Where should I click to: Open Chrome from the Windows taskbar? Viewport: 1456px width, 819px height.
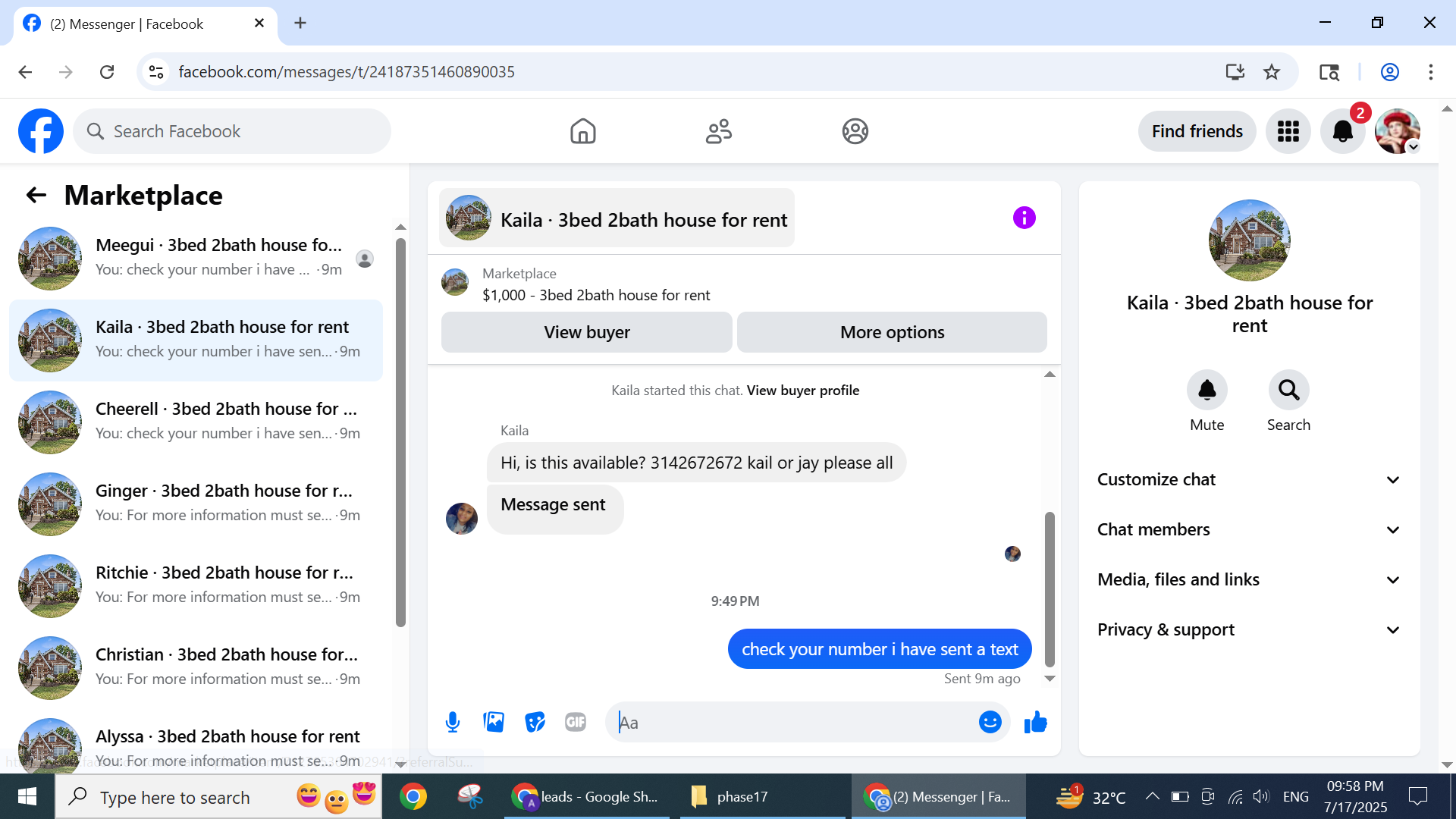(413, 796)
